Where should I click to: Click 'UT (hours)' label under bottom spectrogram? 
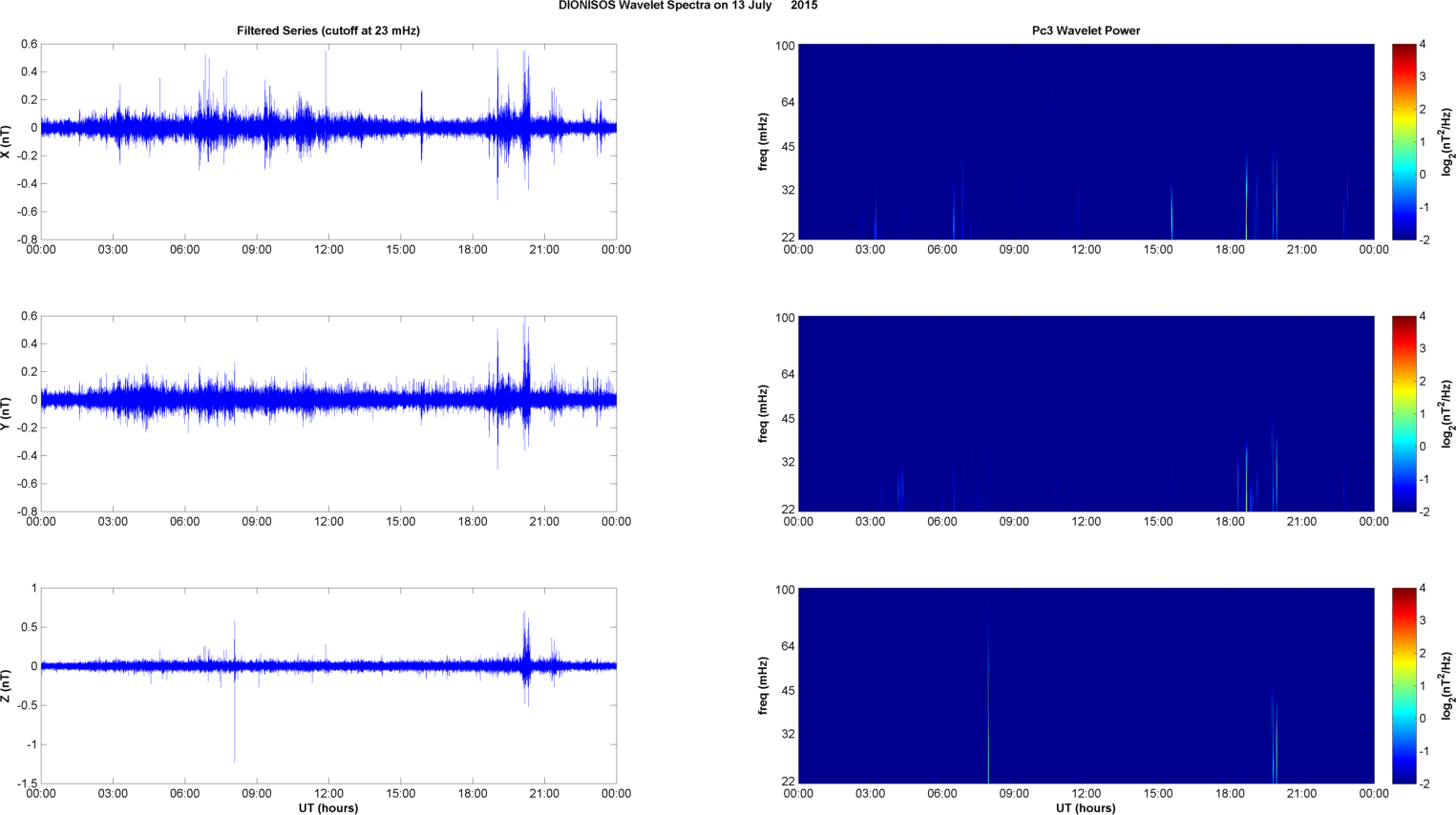click(x=1086, y=807)
